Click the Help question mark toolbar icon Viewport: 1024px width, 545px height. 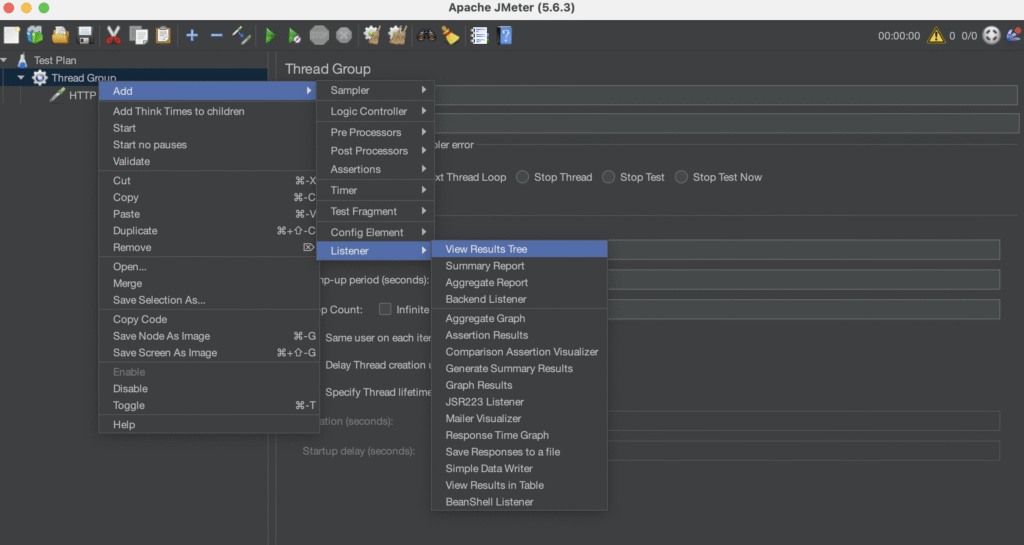[x=505, y=36]
